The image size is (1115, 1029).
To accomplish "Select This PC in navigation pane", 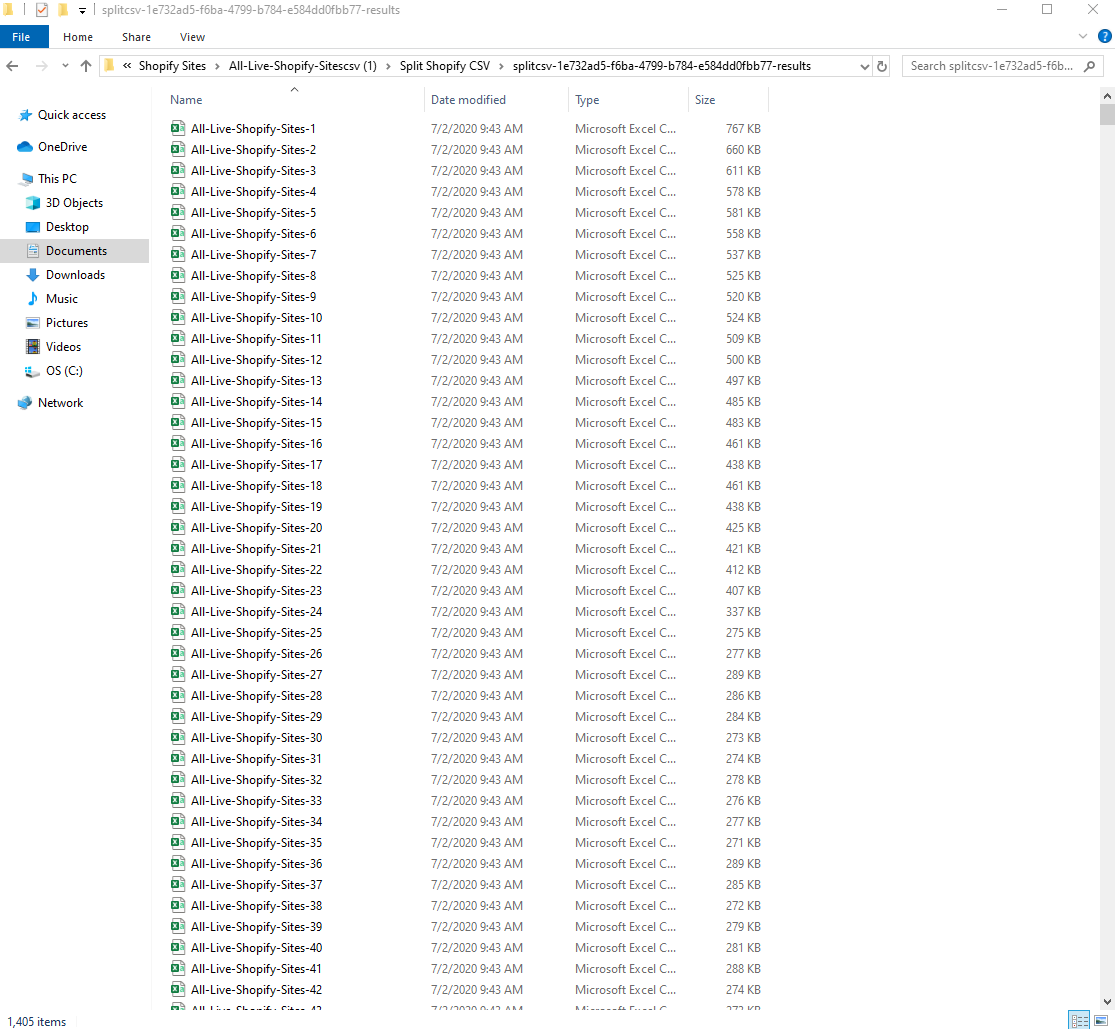I will 57,179.
